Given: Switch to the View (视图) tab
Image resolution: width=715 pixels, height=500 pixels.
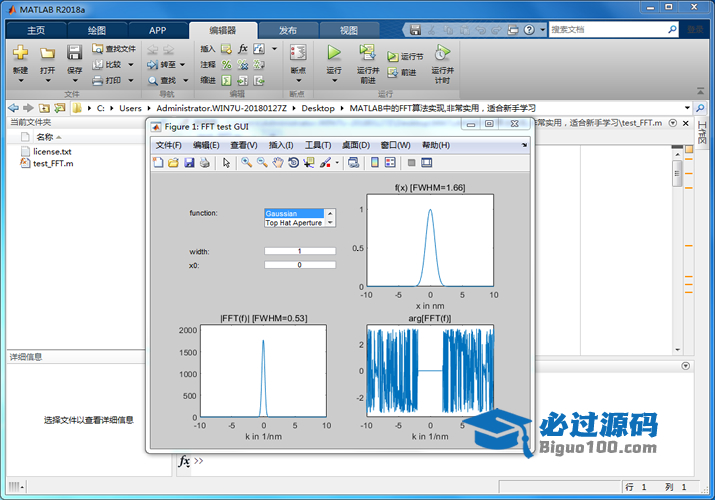Looking at the screenshot, I should [x=349, y=31].
